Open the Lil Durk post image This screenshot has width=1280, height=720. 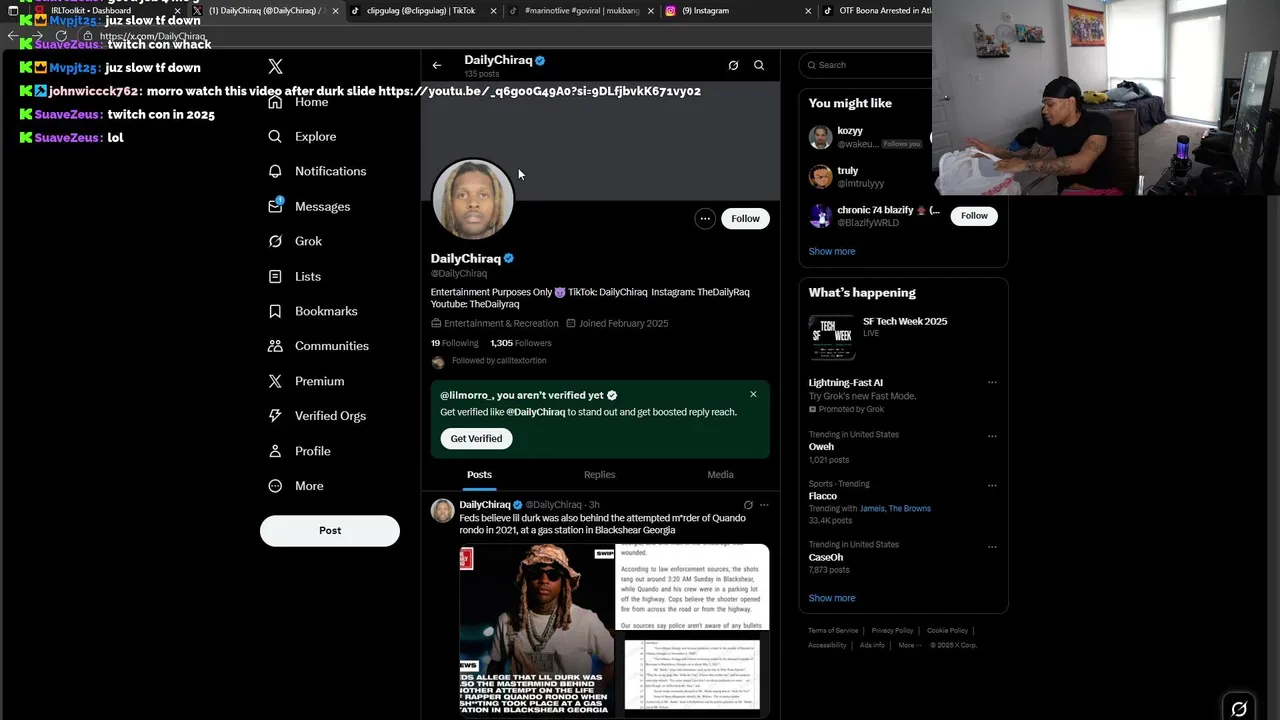[537, 628]
